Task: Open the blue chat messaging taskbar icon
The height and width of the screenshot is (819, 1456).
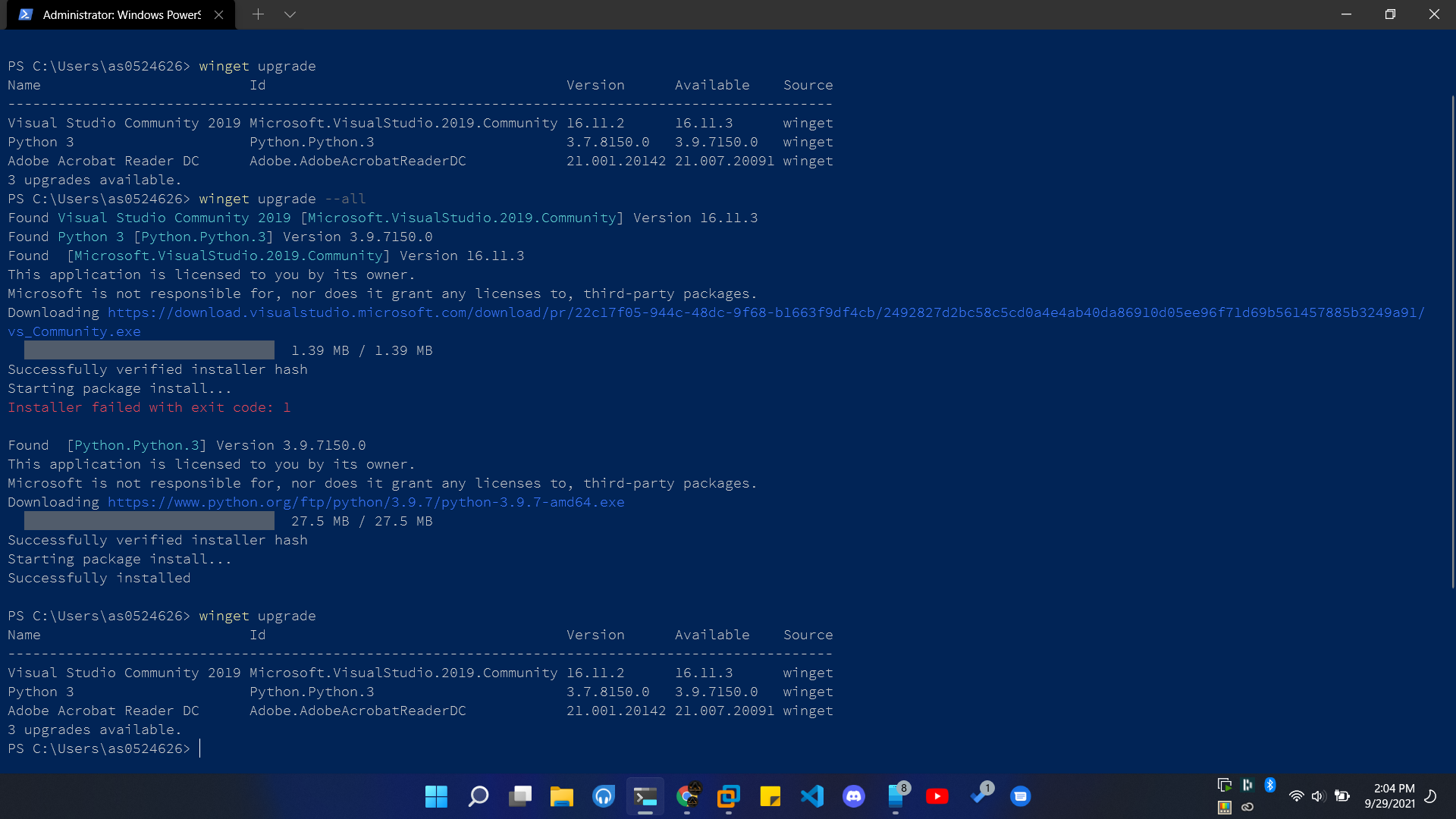Action: [1021, 796]
